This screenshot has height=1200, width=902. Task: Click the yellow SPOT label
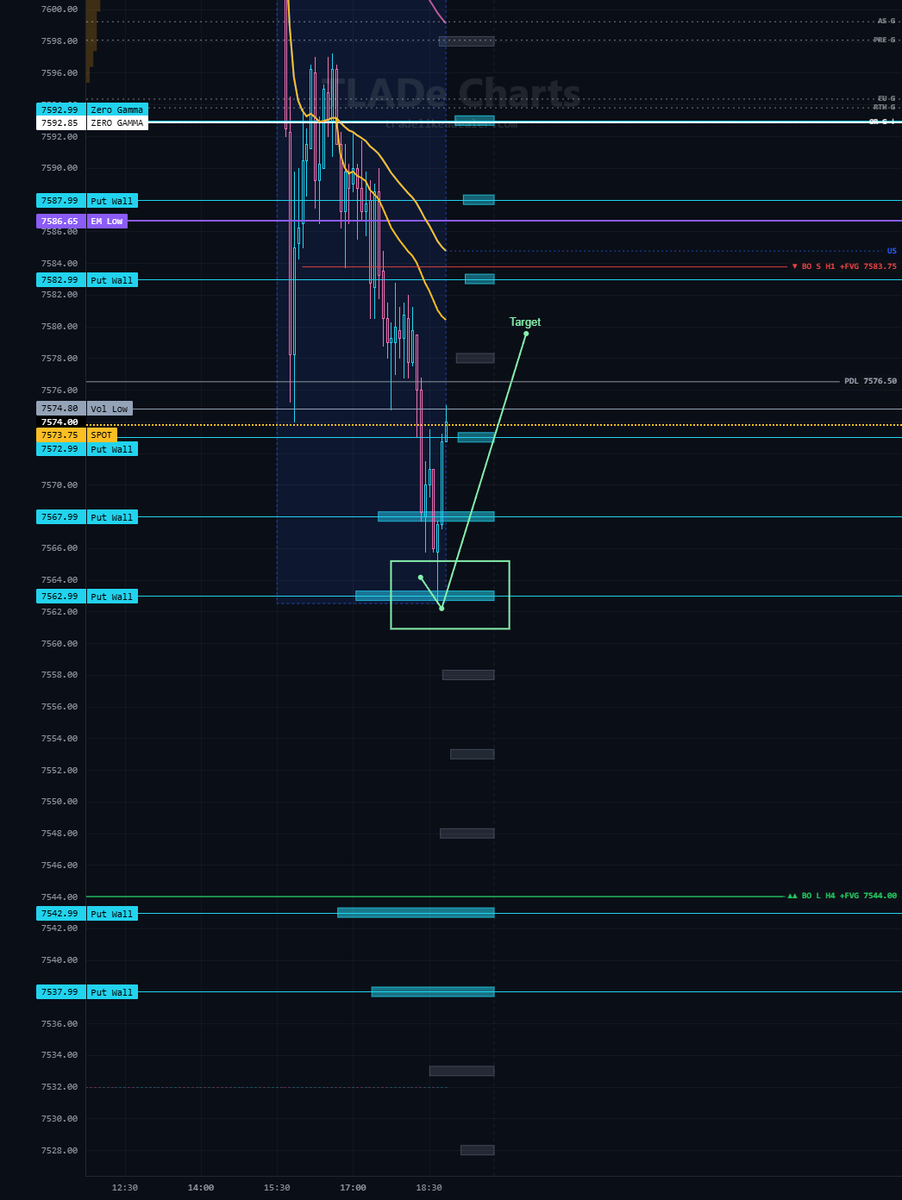(102, 435)
